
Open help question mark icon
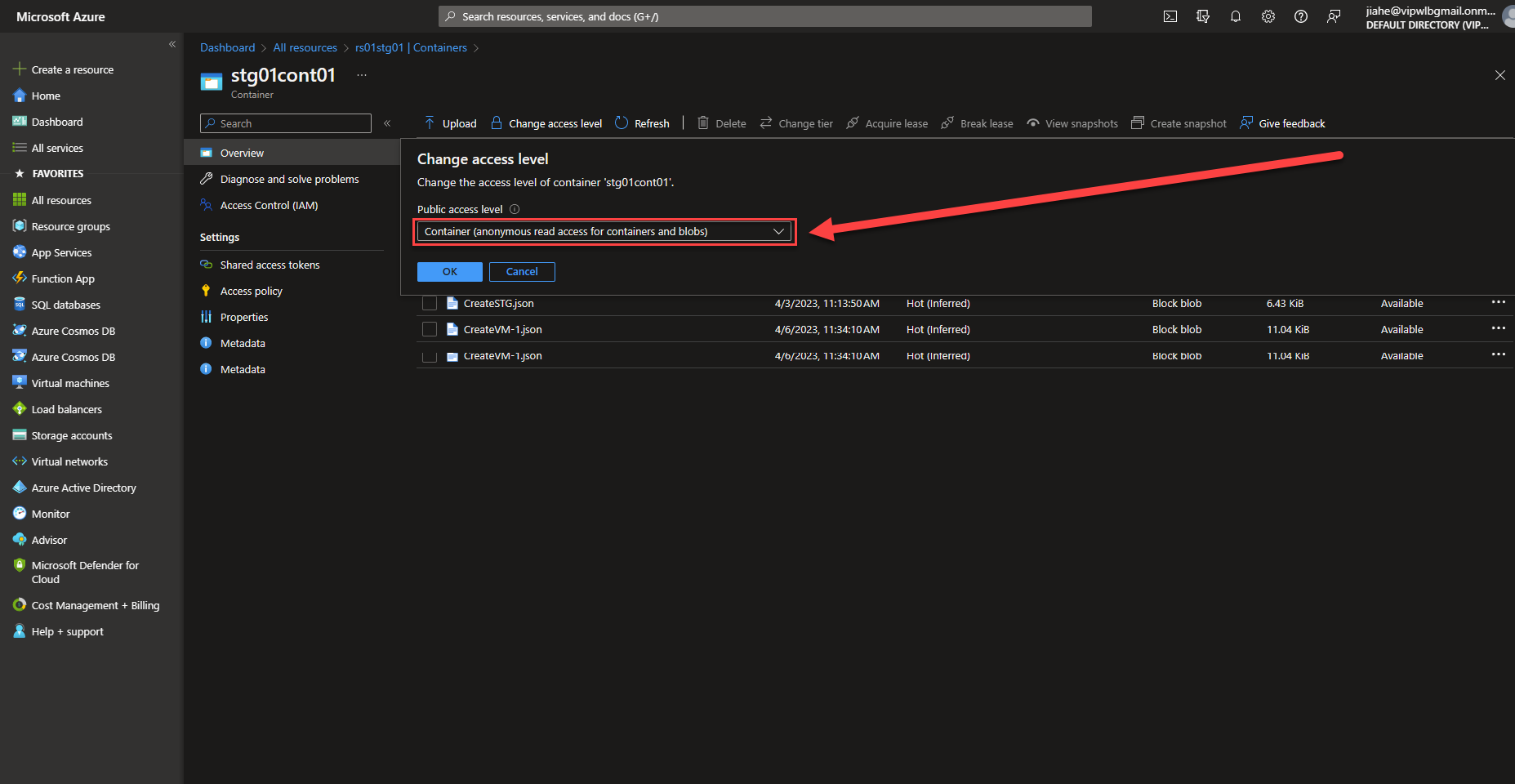(x=1301, y=16)
